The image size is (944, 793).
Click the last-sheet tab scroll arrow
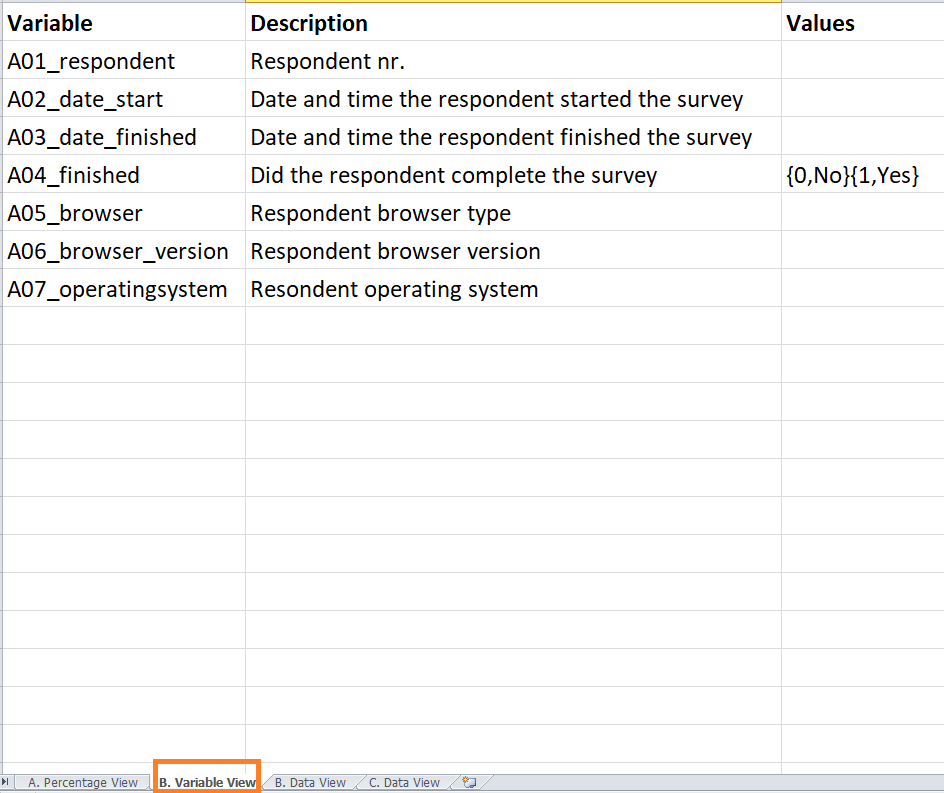pyautogui.click(x=6, y=782)
